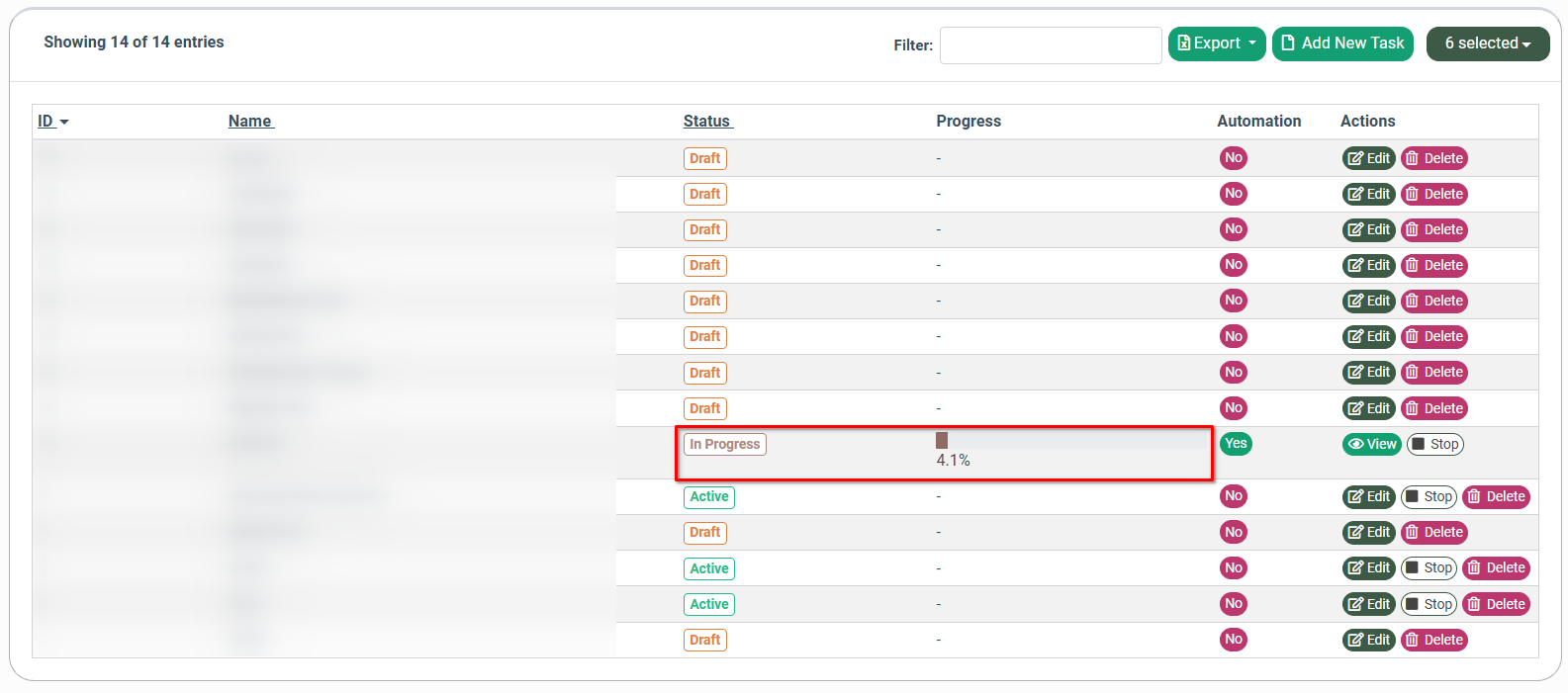Click the In Progress status badge
1568x693 pixels.
tap(724, 444)
